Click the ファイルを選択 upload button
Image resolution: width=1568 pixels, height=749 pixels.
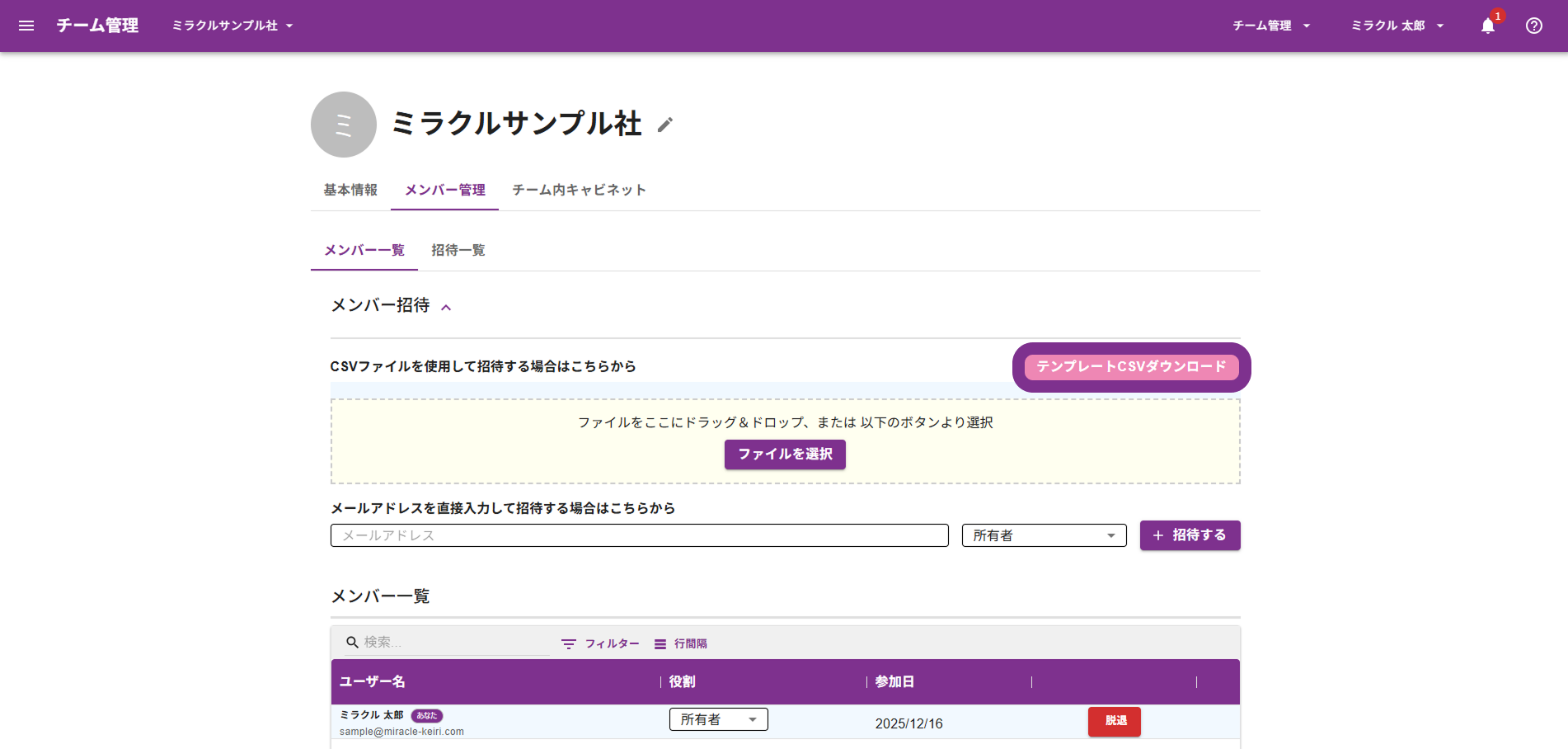[784, 455]
